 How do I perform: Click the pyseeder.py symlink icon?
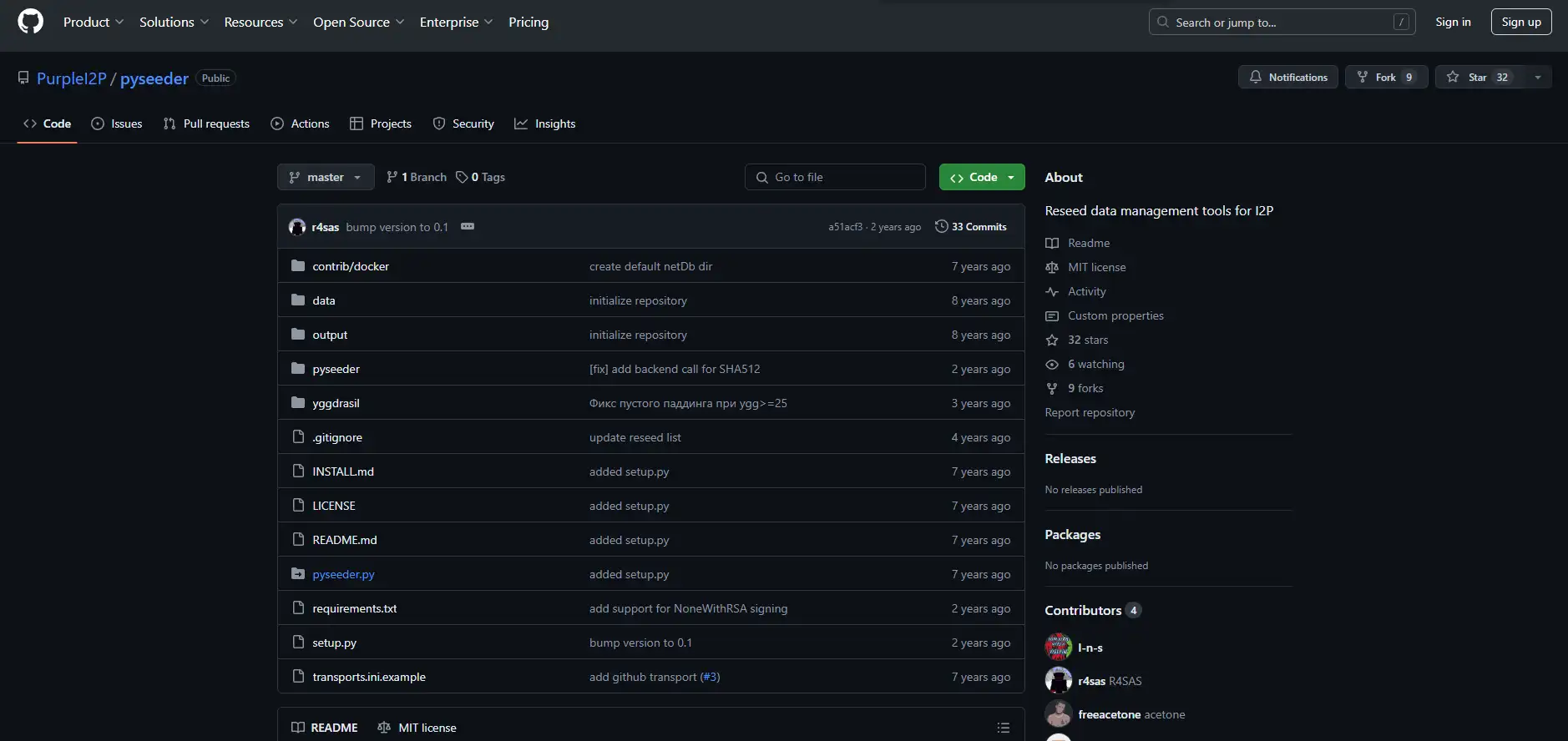click(298, 574)
